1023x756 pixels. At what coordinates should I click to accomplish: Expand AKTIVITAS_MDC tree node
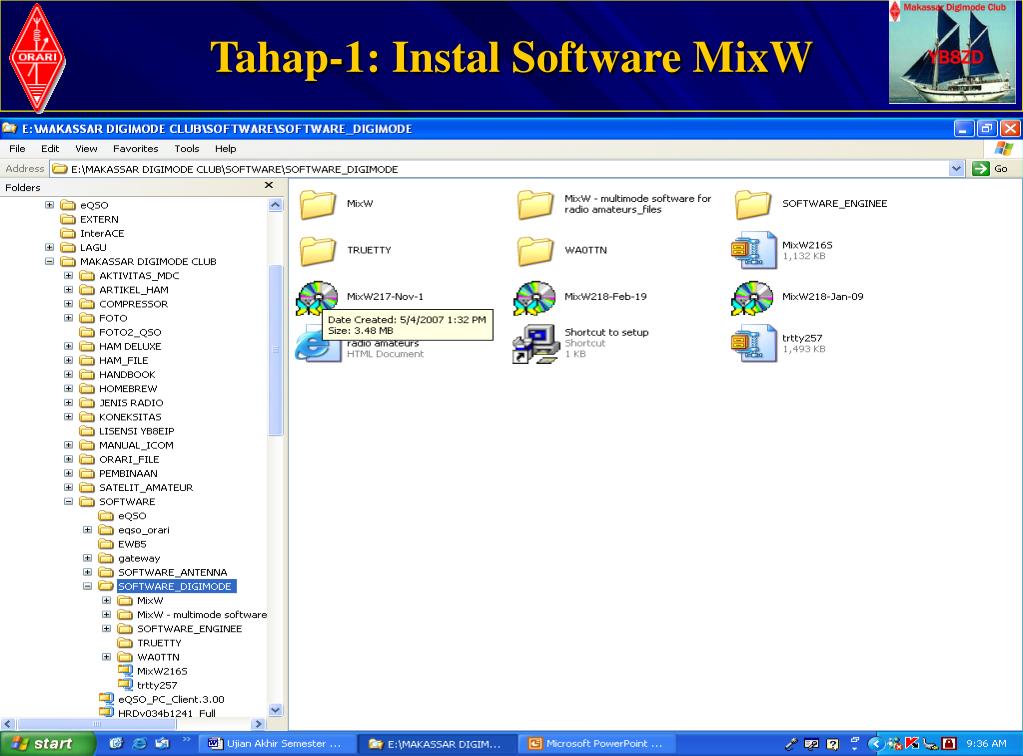click(x=69, y=276)
